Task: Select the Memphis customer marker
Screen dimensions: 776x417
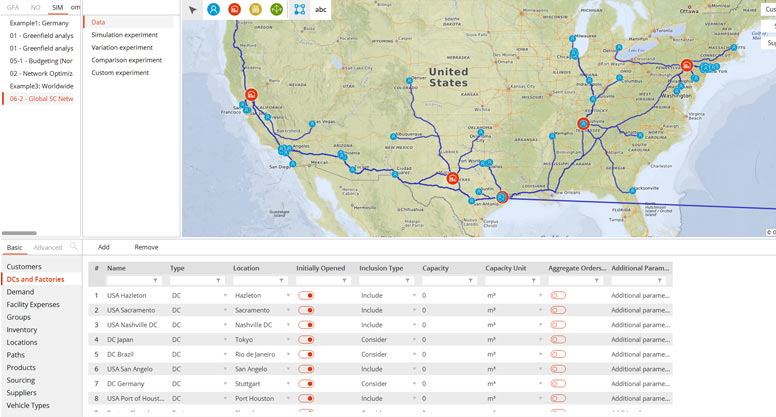Action: (552, 136)
